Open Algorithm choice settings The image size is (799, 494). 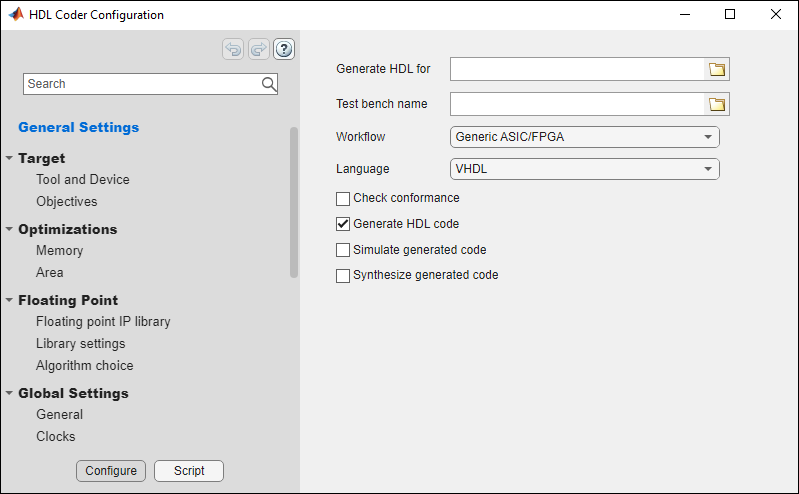coord(85,366)
